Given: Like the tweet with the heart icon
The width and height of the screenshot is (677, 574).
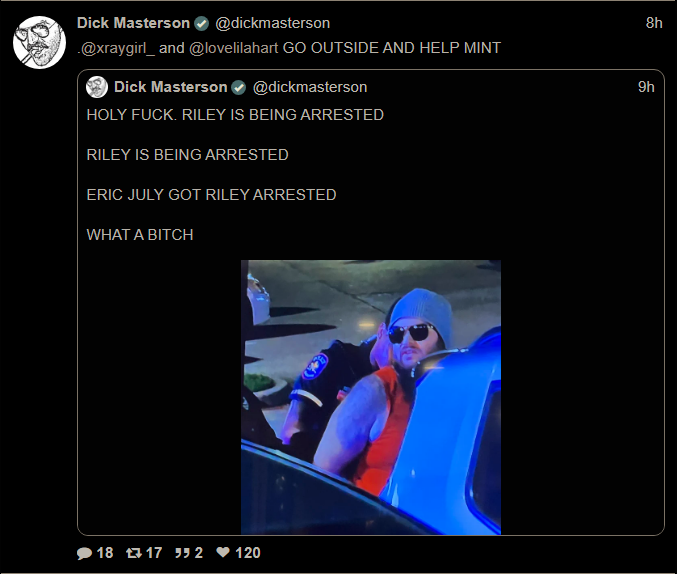Looking at the screenshot, I should tap(223, 552).
